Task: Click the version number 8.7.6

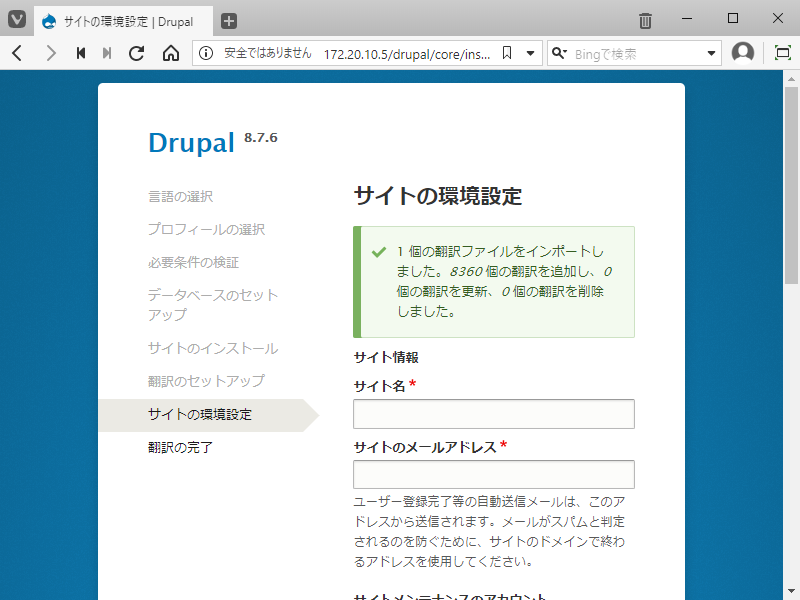Action: [261, 137]
